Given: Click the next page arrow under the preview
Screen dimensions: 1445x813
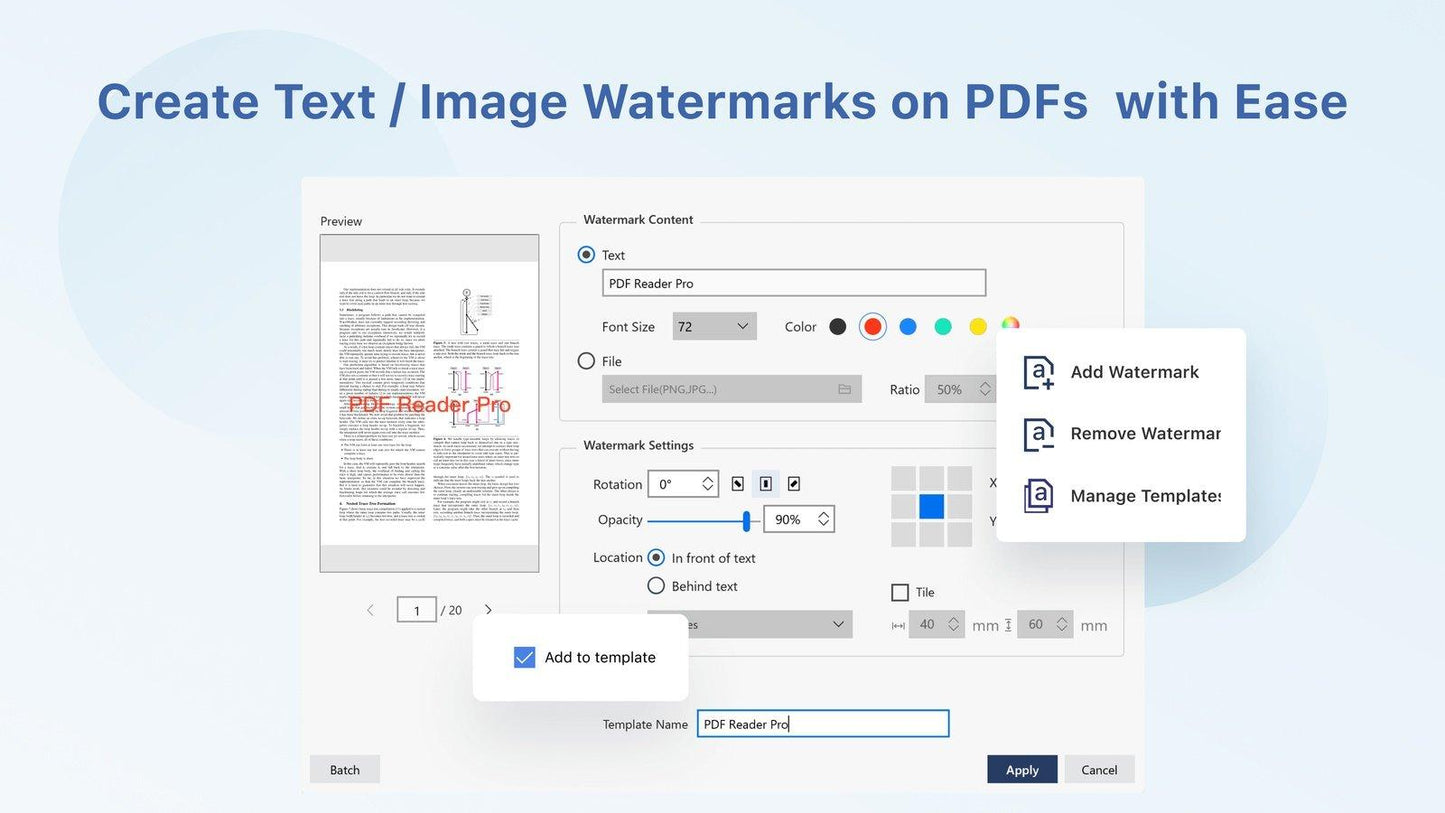Looking at the screenshot, I should coord(488,609).
